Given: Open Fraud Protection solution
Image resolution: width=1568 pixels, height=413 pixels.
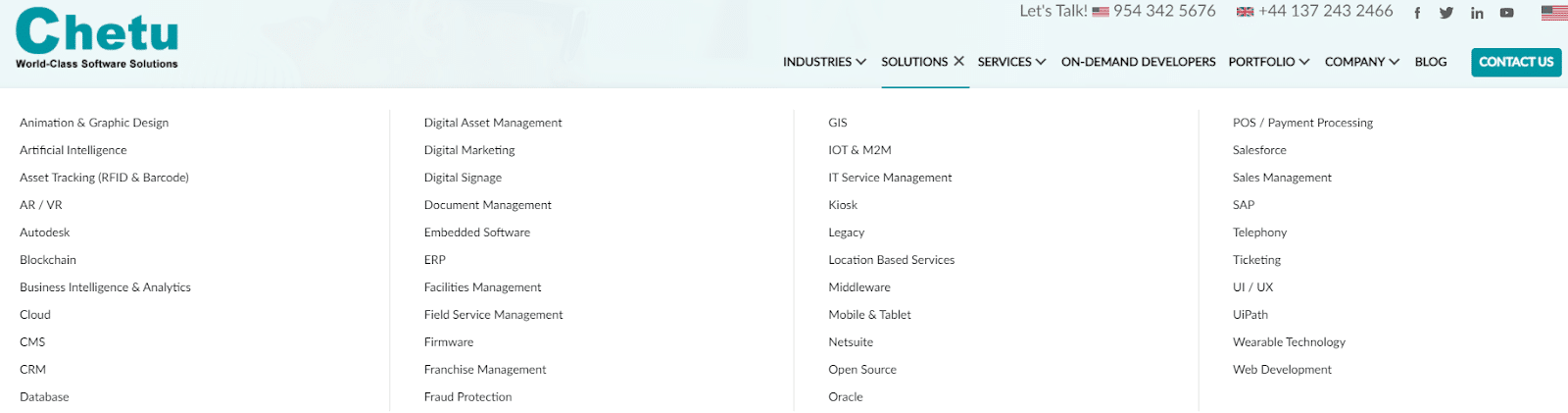Looking at the screenshot, I should [x=468, y=397].
